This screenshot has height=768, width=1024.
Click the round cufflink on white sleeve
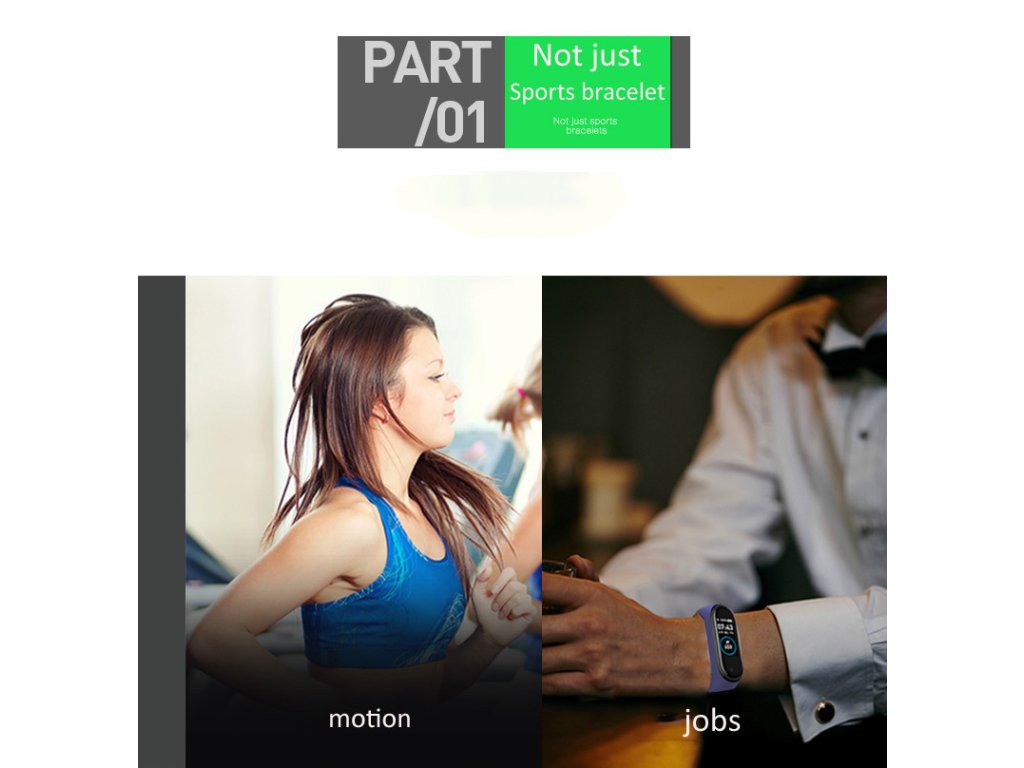[825, 710]
